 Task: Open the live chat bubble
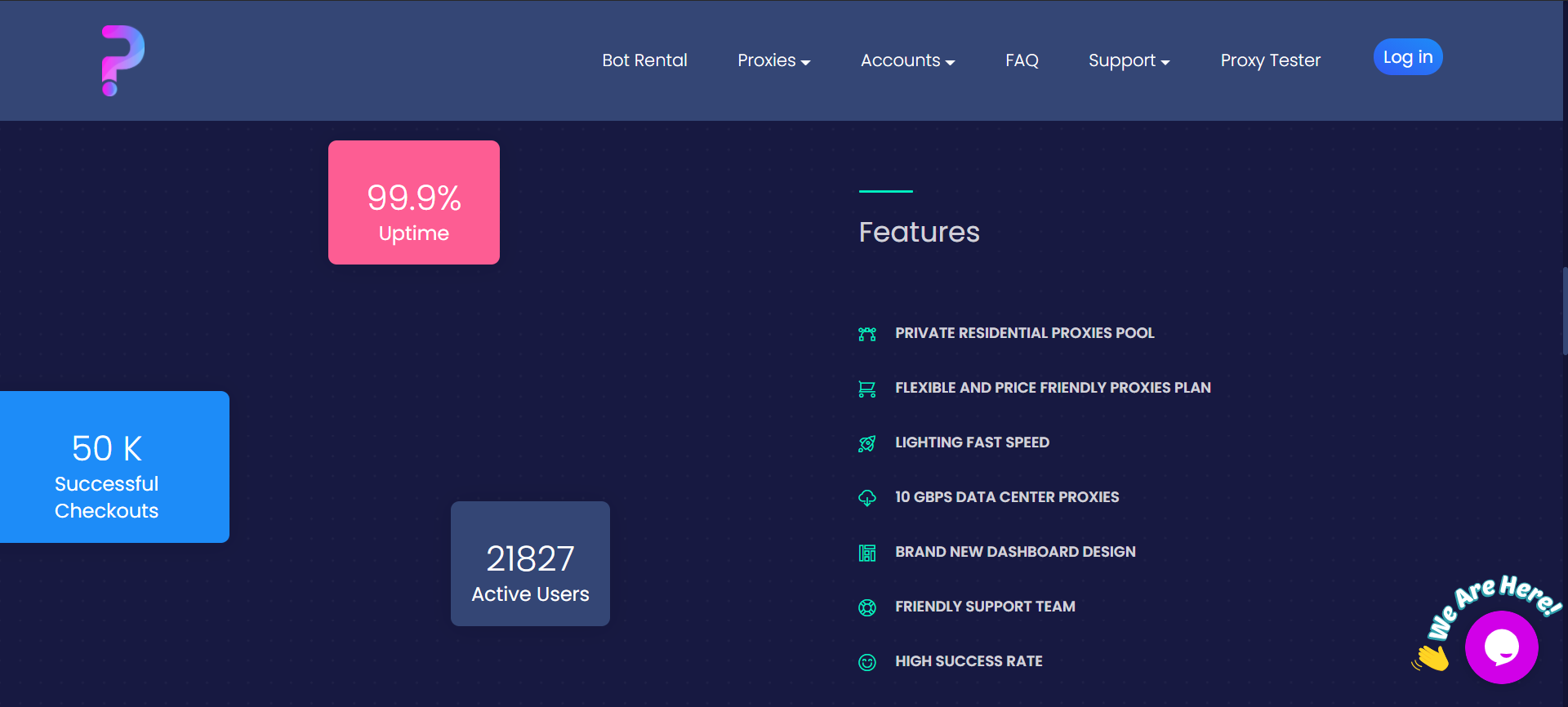(1501, 647)
